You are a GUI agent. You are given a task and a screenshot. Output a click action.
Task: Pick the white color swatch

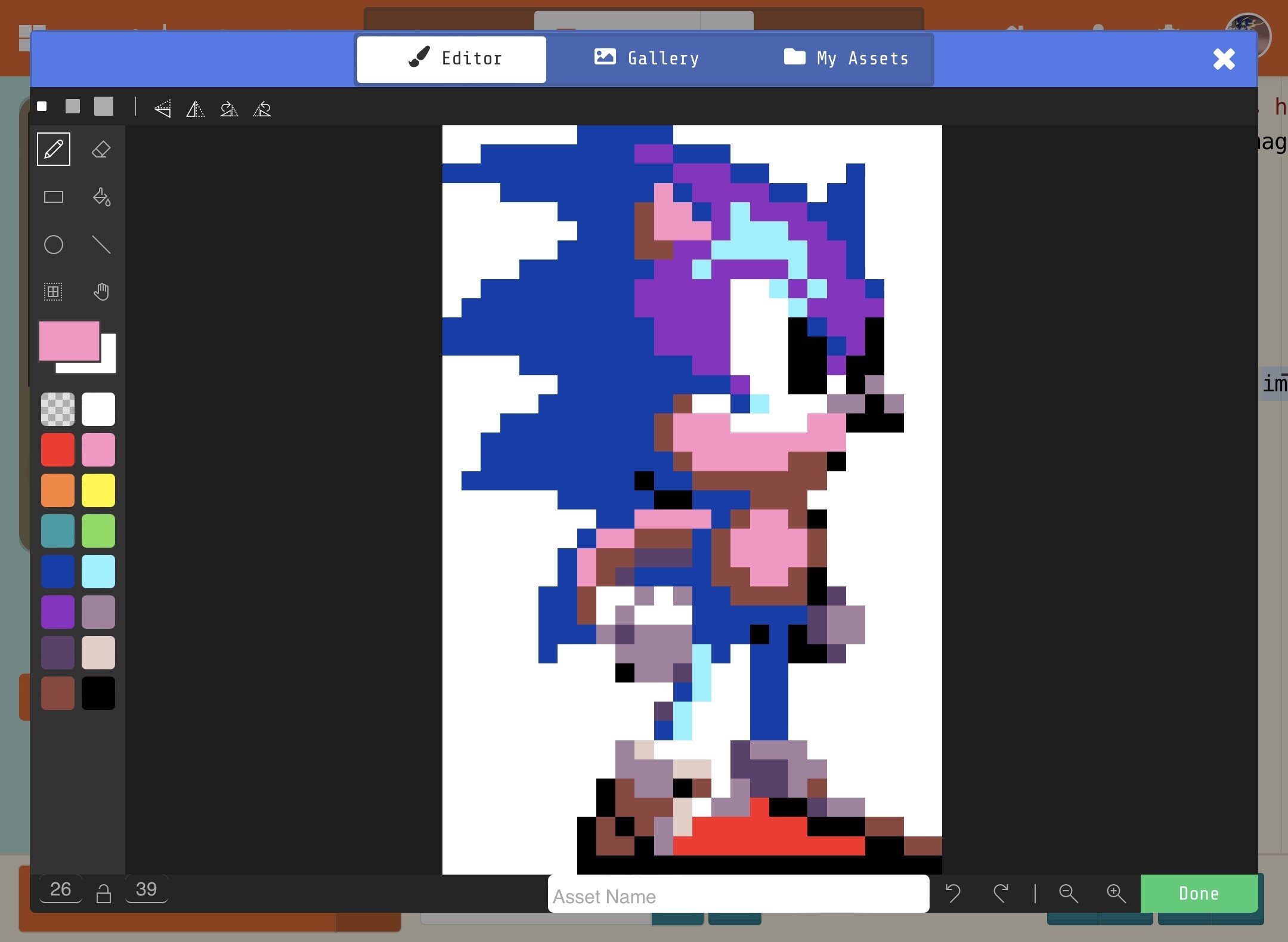[98, 409]
